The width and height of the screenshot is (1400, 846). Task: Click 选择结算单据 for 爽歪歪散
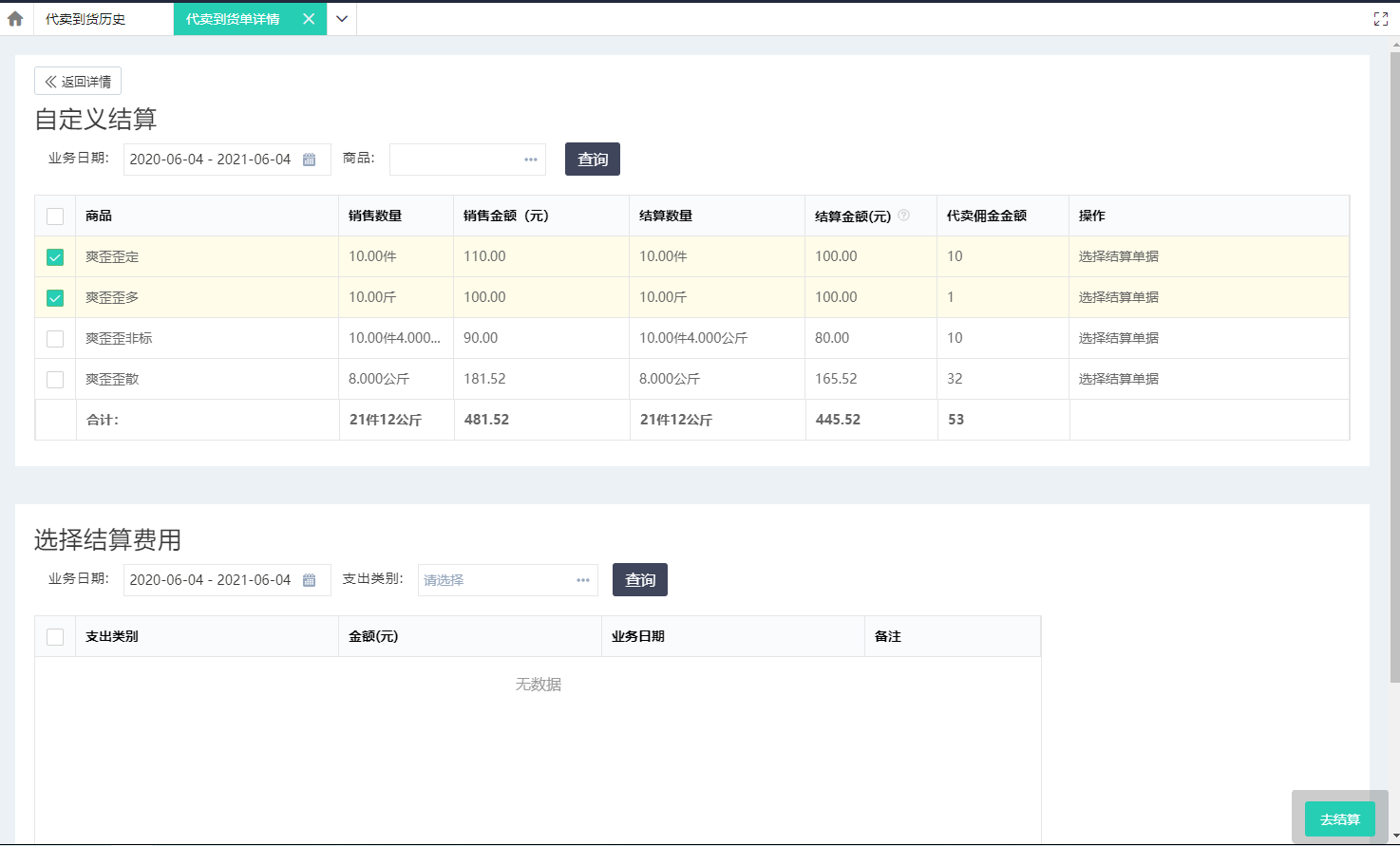click(1119, 379)
